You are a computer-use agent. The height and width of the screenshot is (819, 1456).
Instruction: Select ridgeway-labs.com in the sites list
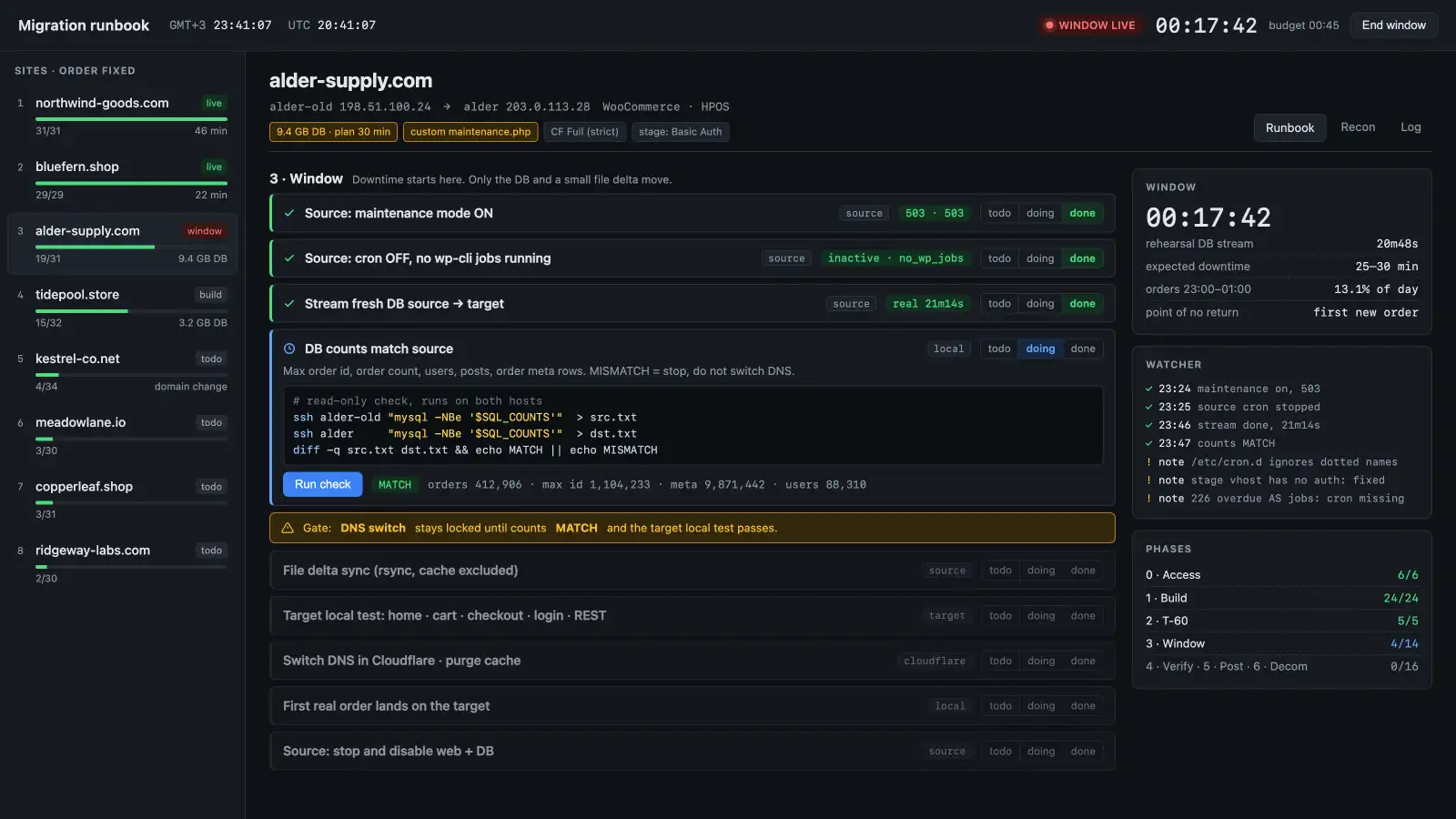tap(122, 563)
